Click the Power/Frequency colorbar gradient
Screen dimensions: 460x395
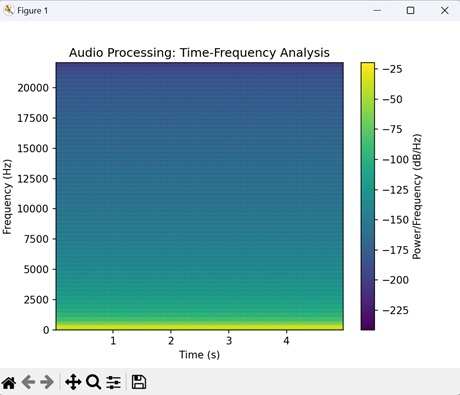(x=368, y=196)
